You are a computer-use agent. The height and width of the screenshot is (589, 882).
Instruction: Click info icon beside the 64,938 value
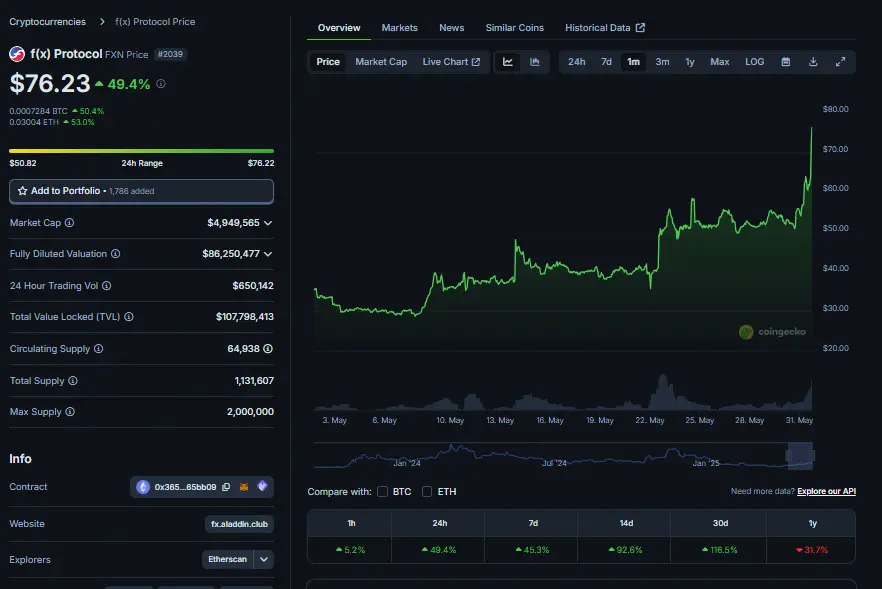pyautogui.click(x=268, y=349)
